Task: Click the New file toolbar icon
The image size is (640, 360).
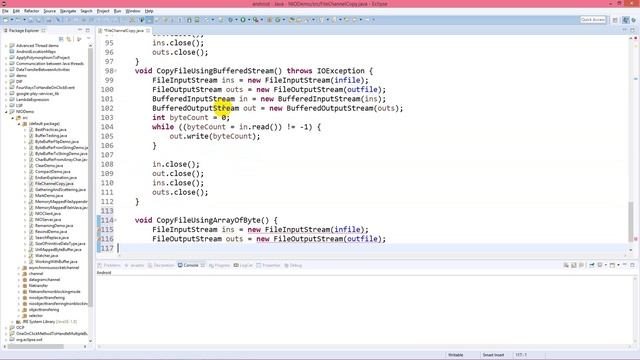Action: pos(6,20)
